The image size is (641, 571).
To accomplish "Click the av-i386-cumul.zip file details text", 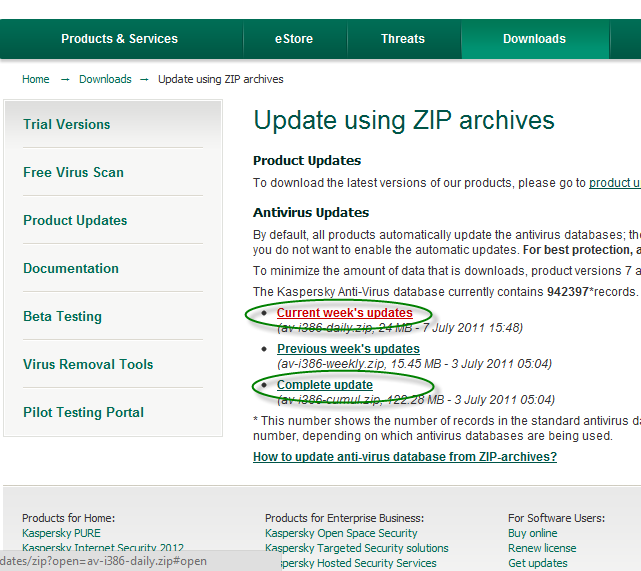I will pyautogui.click(x=416, y=400).
